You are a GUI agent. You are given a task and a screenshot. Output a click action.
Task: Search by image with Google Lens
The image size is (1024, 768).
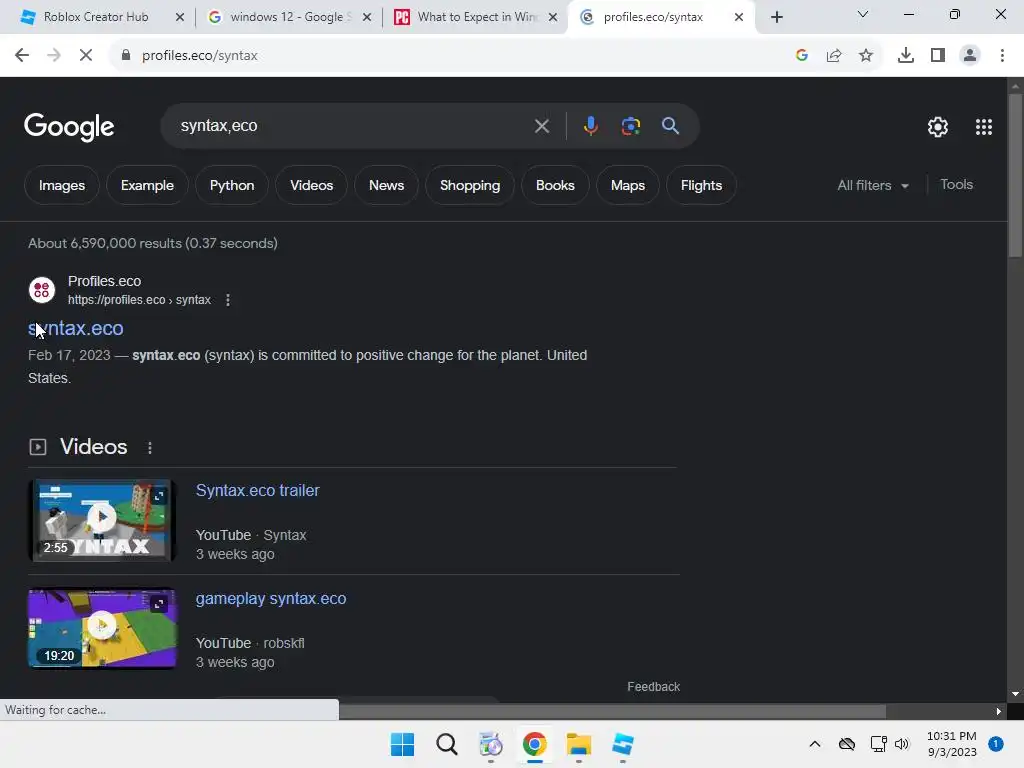pyautogui.click(x=631, y=125)
